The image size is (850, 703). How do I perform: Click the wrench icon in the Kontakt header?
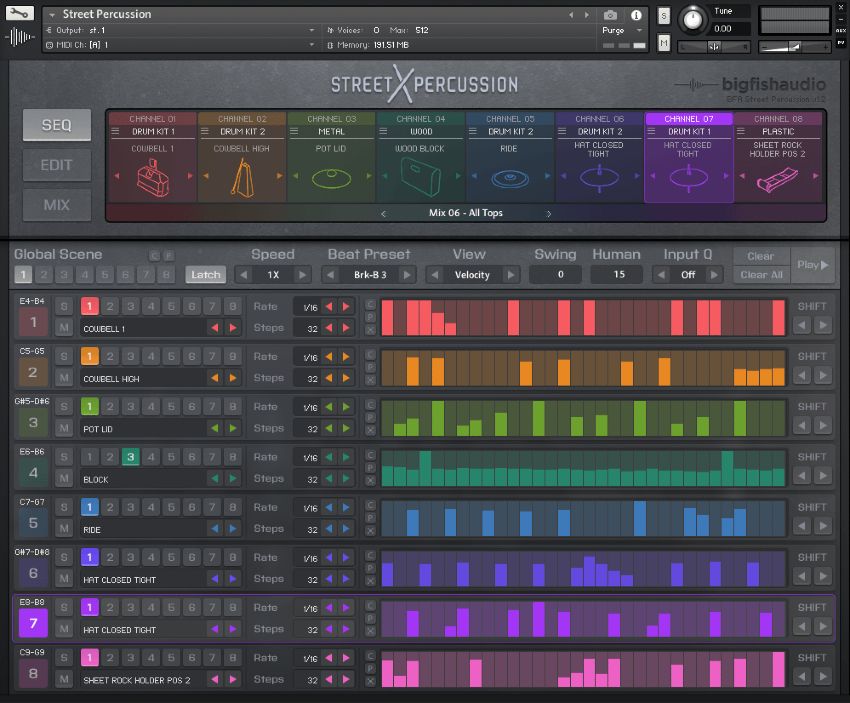pos(20,13)
